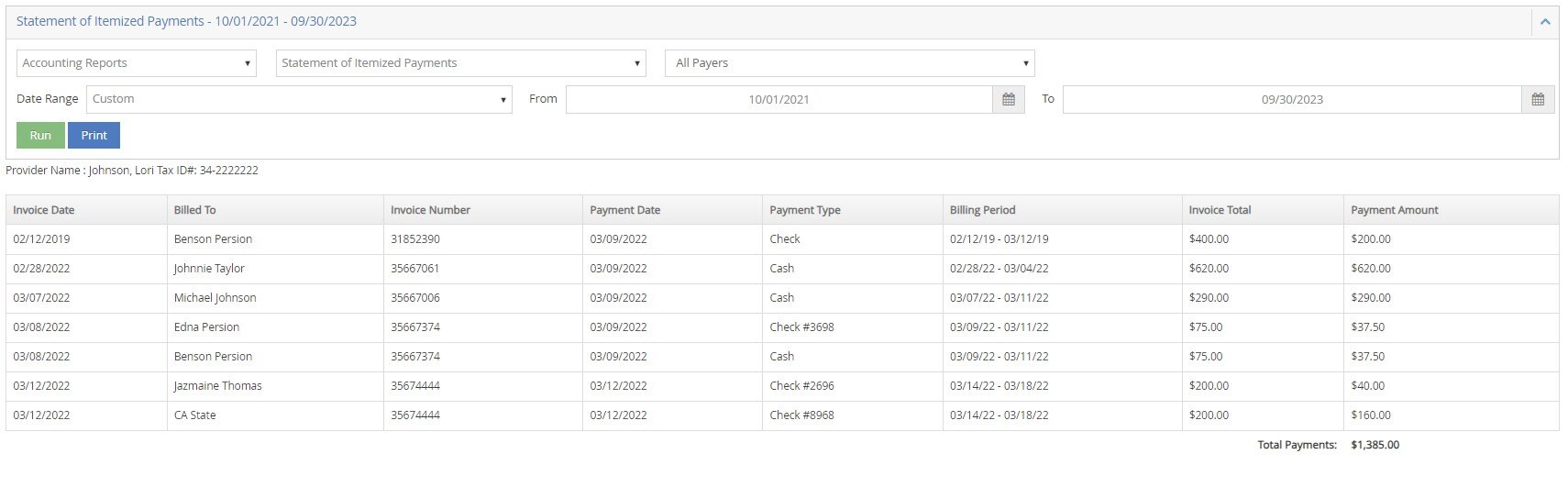This screenshot has width=1568, height=487.
Task: Select the Johnnie Taylor row
Action: (x=209, y=269)
